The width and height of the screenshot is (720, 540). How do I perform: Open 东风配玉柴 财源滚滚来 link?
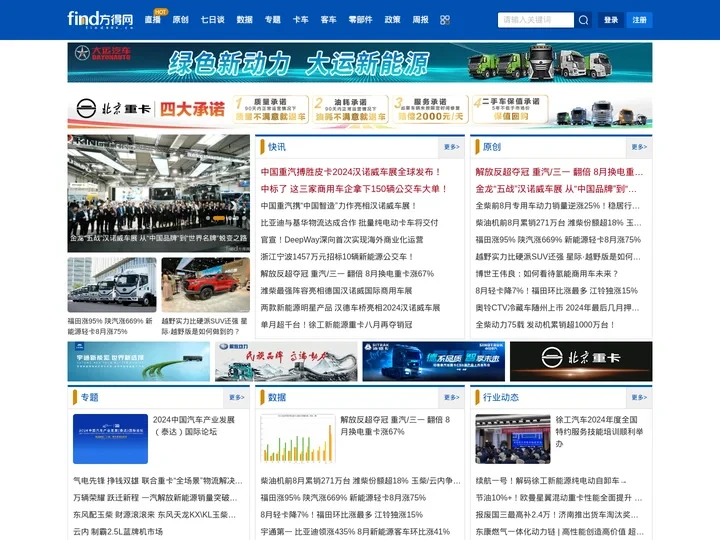pyautogui.click(x=154, y=515)
